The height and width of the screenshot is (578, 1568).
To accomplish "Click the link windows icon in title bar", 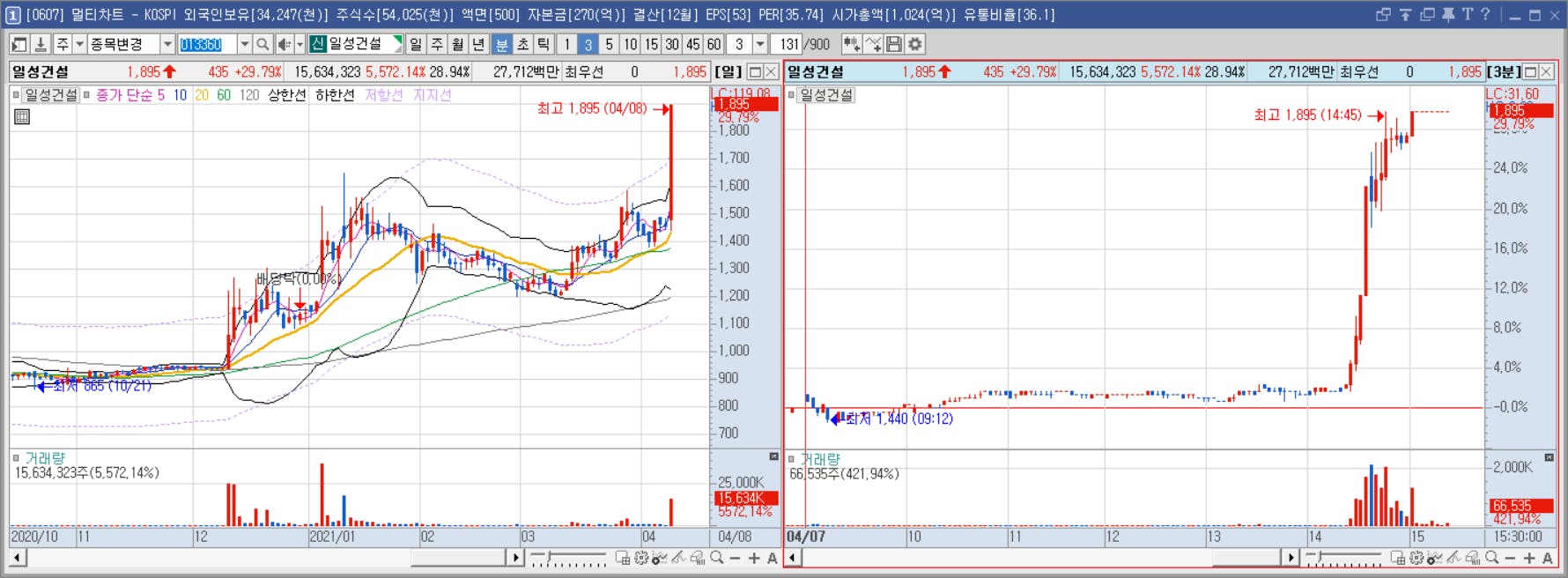I will (x=1383, y=14).
